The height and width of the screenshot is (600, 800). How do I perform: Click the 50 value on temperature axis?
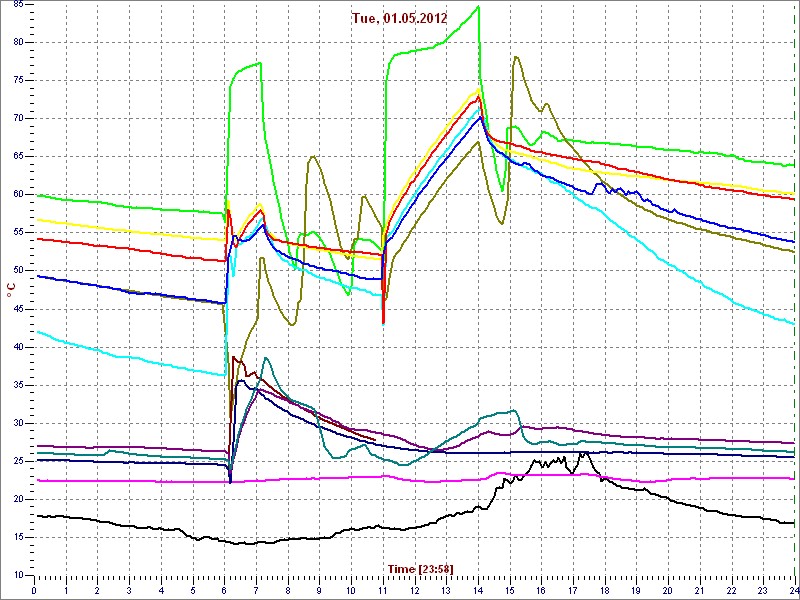(x=19, y=270)
